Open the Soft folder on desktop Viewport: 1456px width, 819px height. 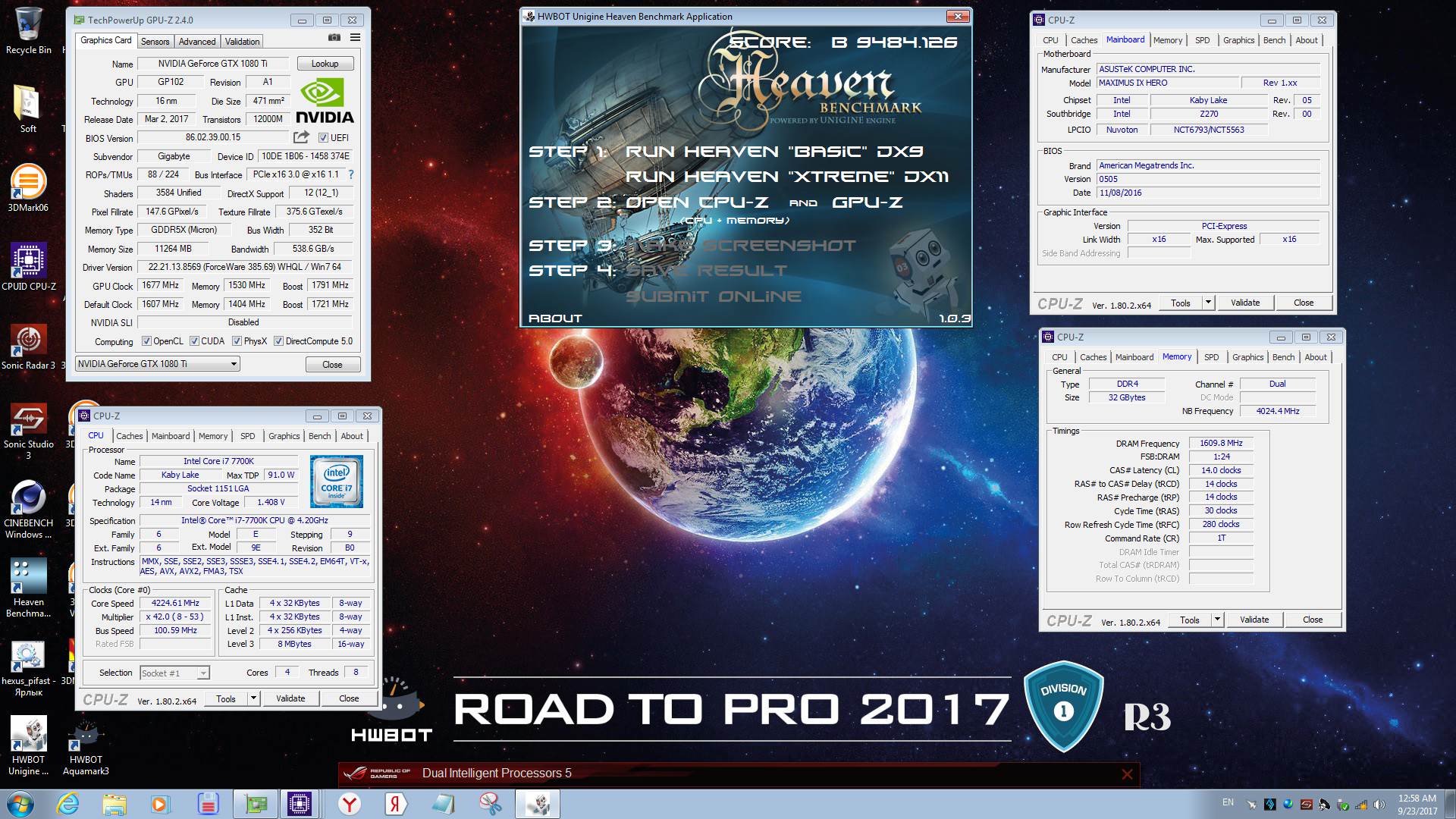[x=28, y=109]
